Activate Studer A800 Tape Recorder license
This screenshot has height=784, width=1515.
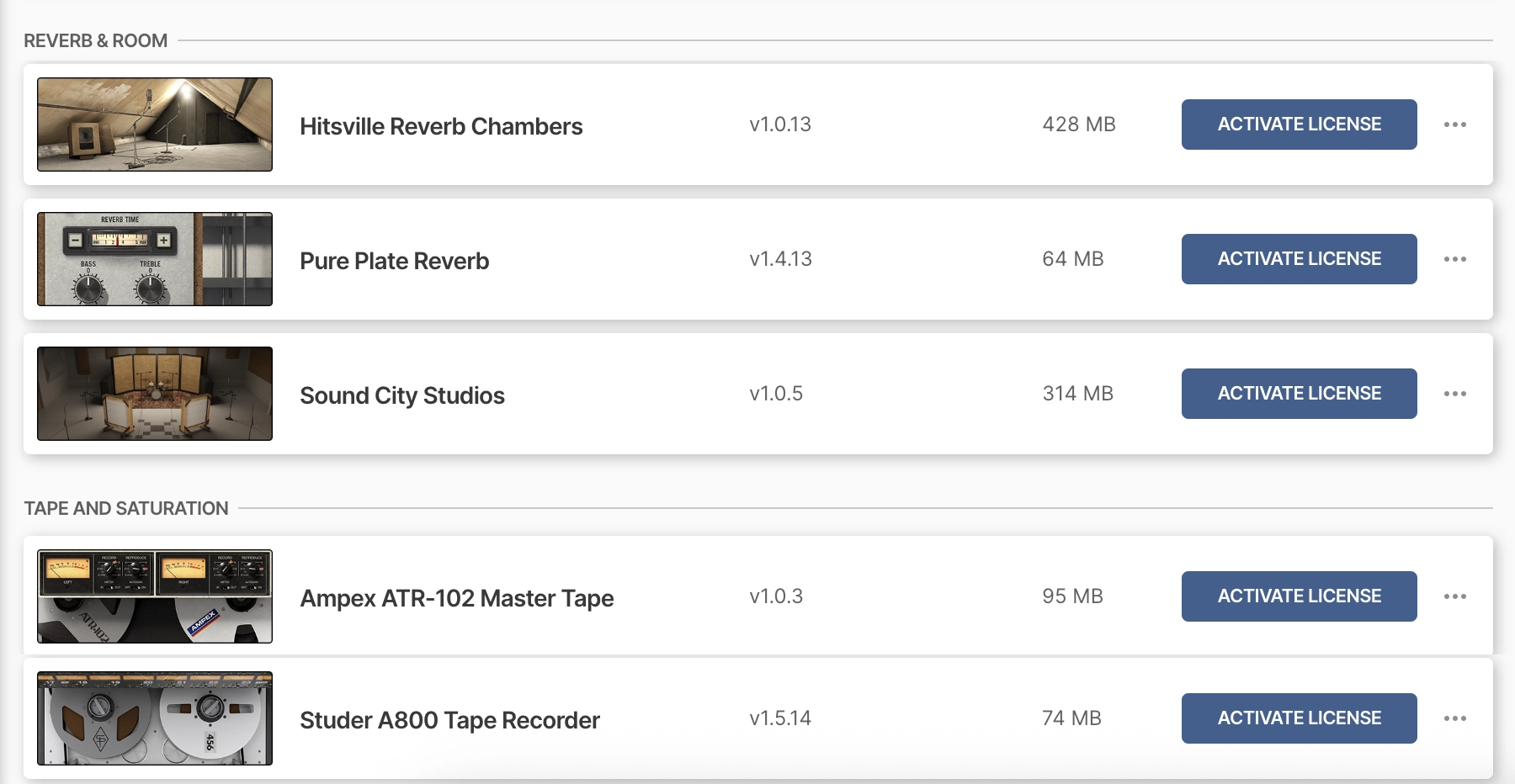pyautogui.click(x=1299, y=718)
